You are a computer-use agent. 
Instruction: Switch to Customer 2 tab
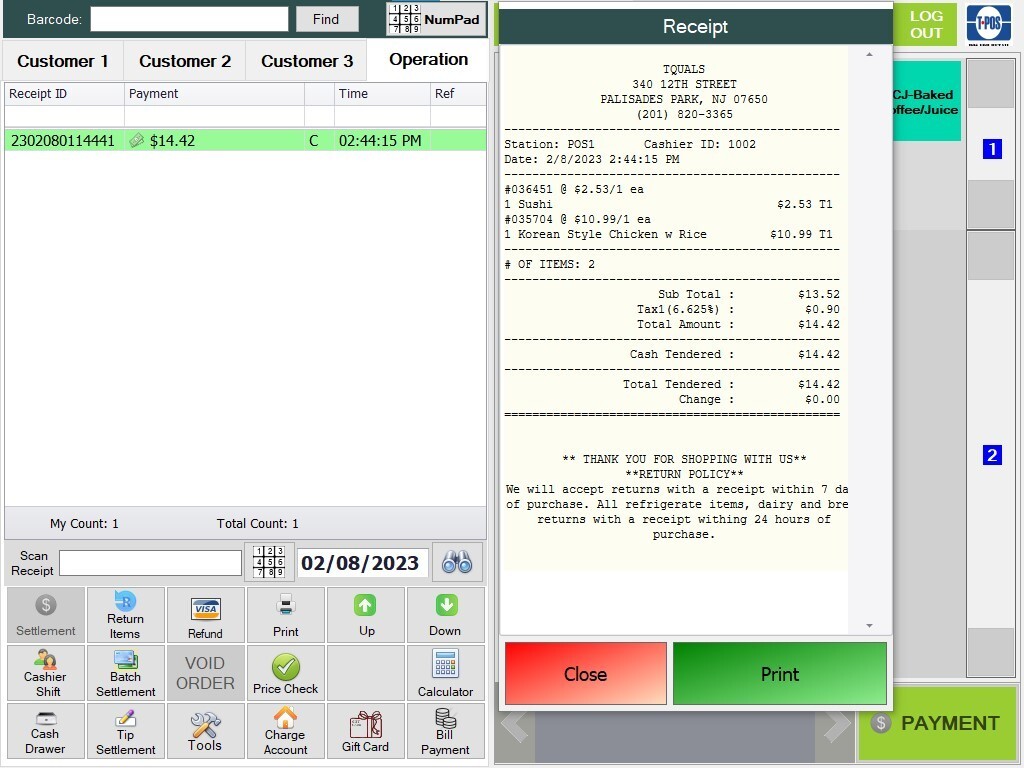click(x=185, y=61)
